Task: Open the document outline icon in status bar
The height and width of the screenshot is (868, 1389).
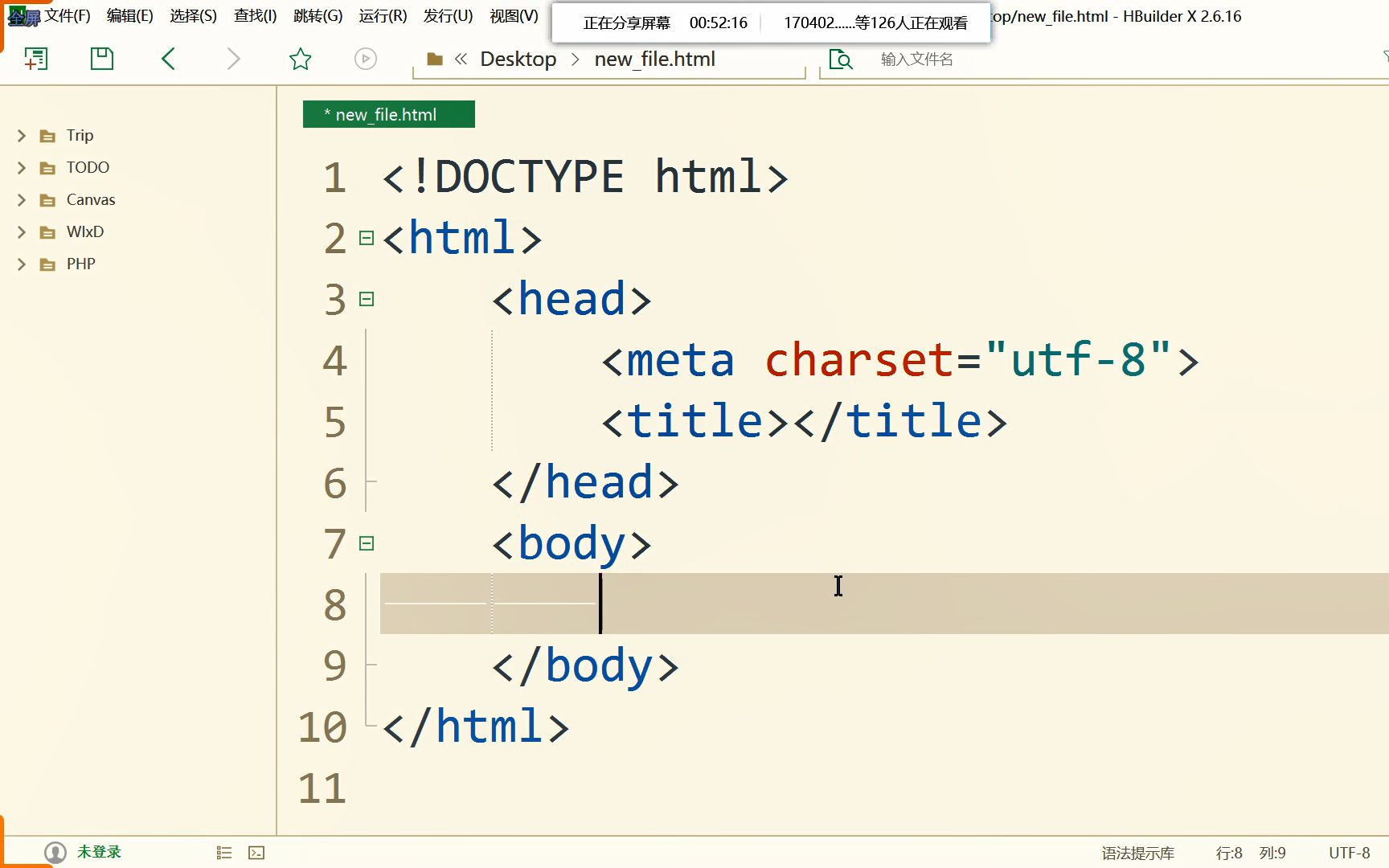Action: click(224, 853)
